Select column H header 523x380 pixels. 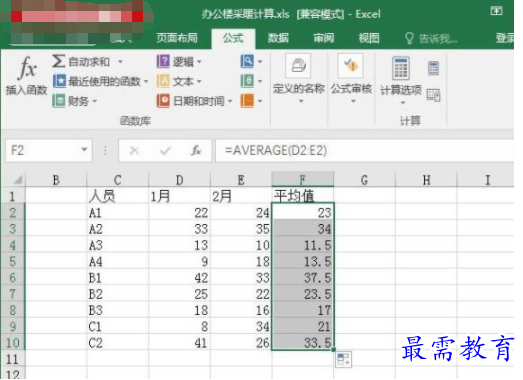click(x=426, y=180)
